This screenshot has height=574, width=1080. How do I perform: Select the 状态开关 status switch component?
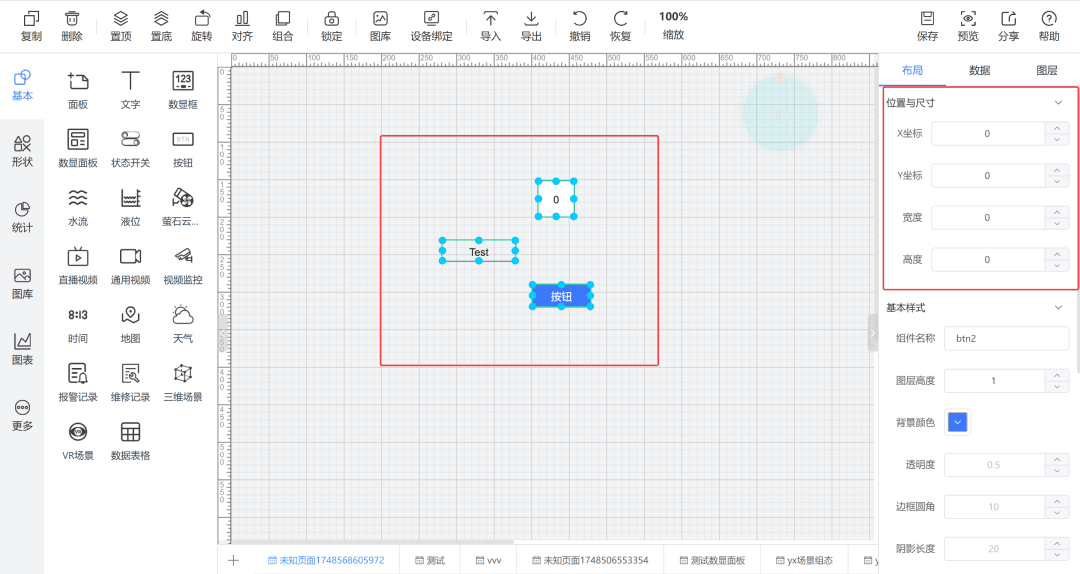point(130,149)
